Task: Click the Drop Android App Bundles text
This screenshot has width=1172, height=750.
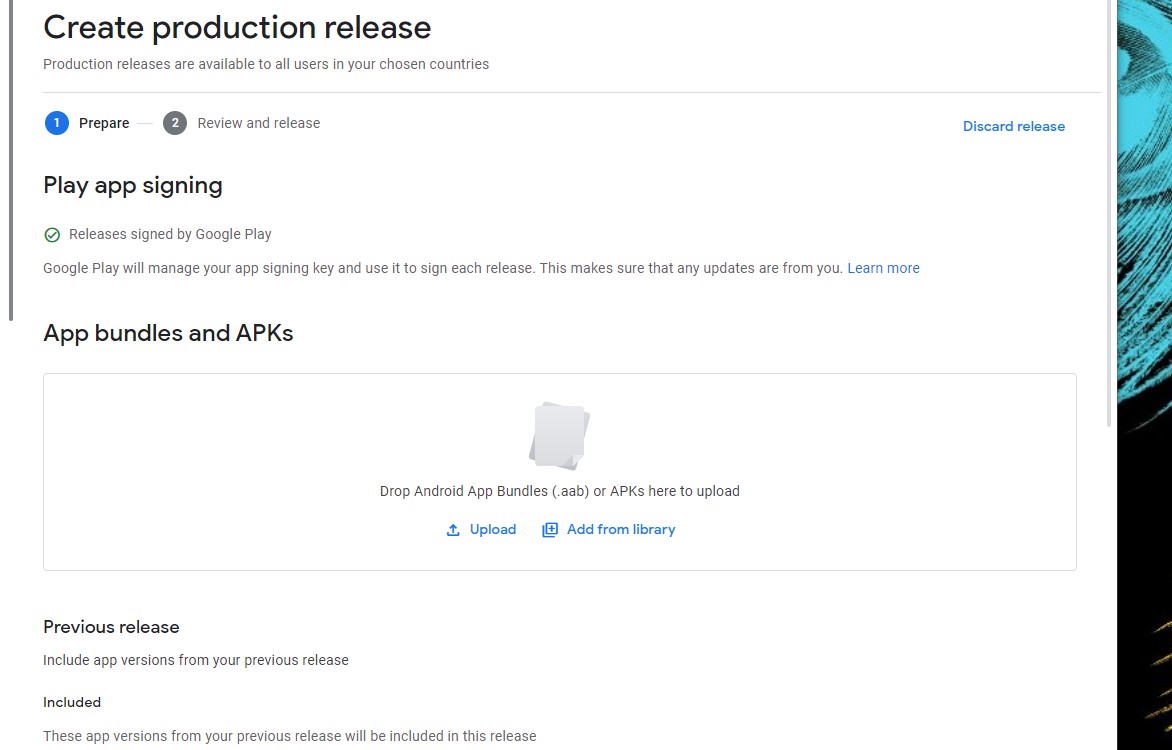Action: tap(559, 491)
